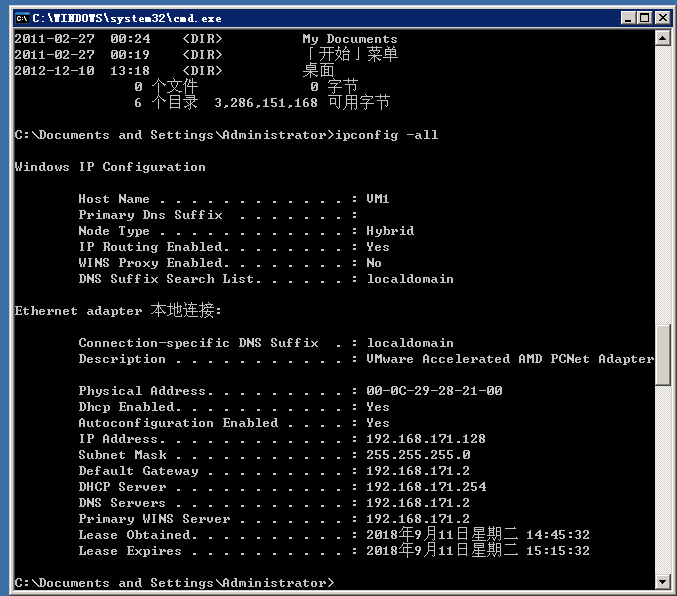Click the 2012-12-10 13:18 timestamp
Viewport: 677px width, 596px height.
coord(82,71)
